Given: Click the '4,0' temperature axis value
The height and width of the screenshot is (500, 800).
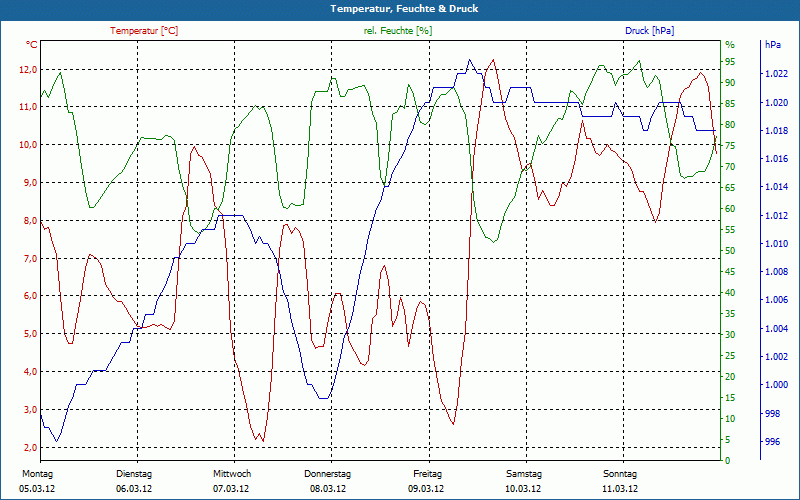Looking at the screenshot, I should [31, 371].
